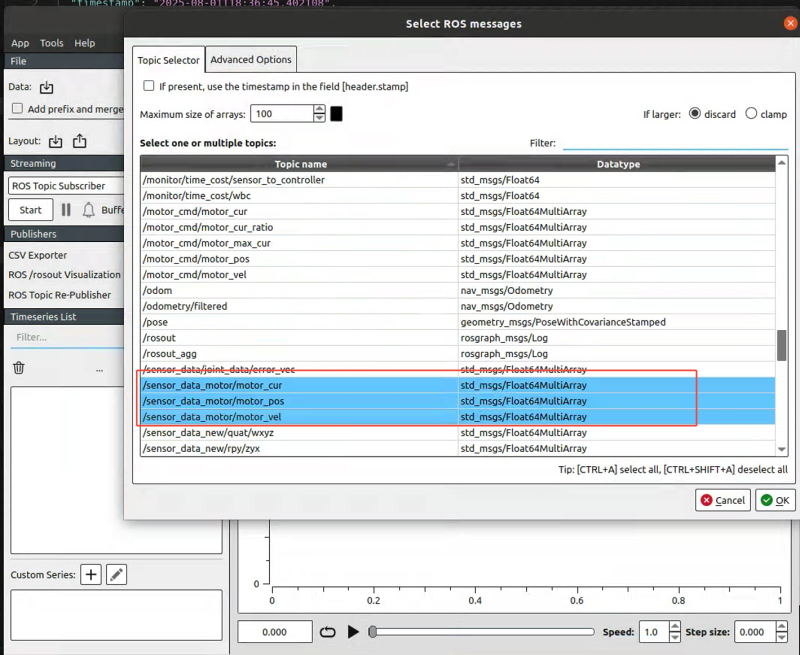Click the Topic name column header
This screenshot has width=800, height=655.
pyautogui.click(x=300, y=164)
